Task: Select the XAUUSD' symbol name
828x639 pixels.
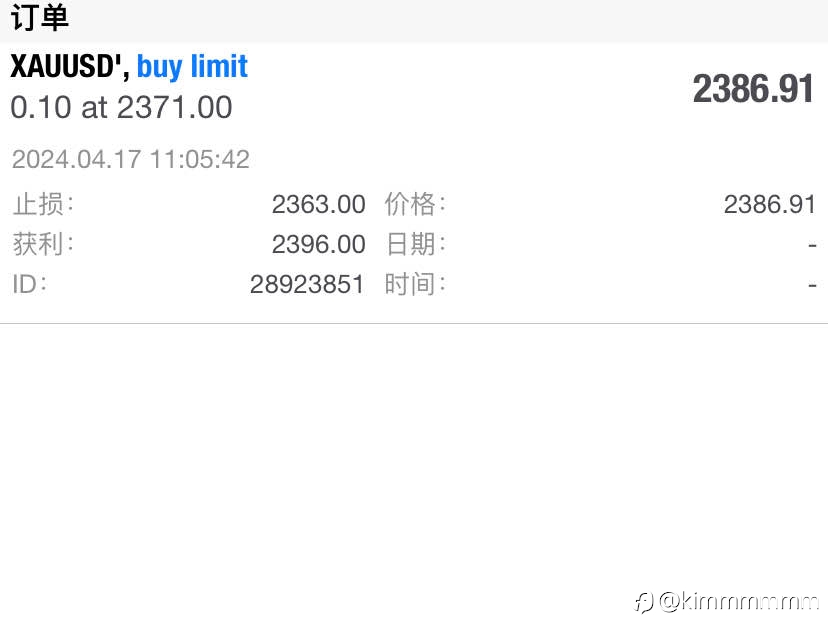Action: 70,67
